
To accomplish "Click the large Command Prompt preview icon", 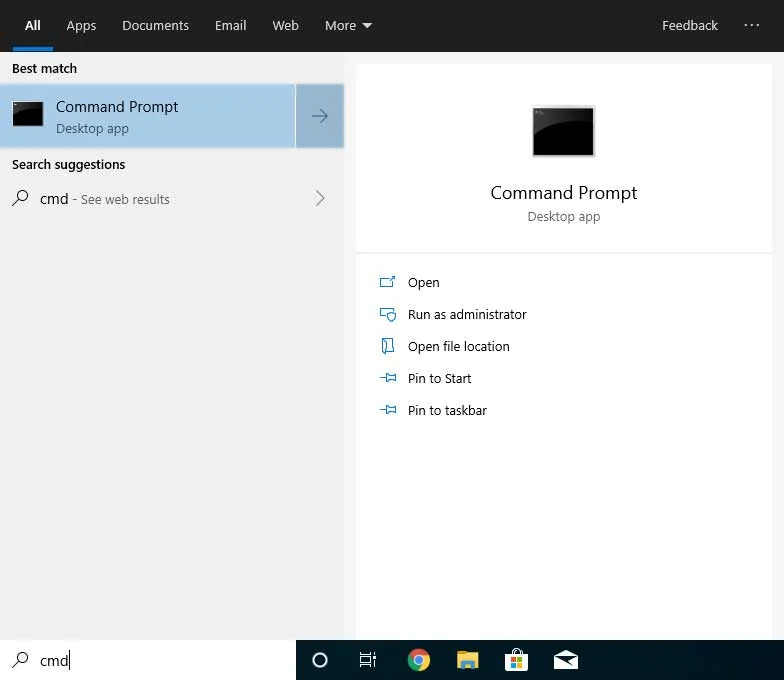I will (x=563, y=131).
